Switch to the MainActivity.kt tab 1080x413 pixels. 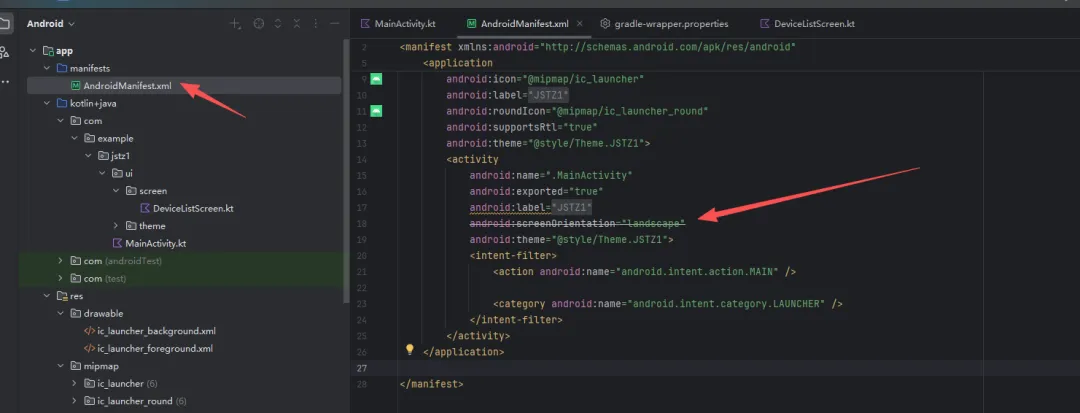pos(398,23)
